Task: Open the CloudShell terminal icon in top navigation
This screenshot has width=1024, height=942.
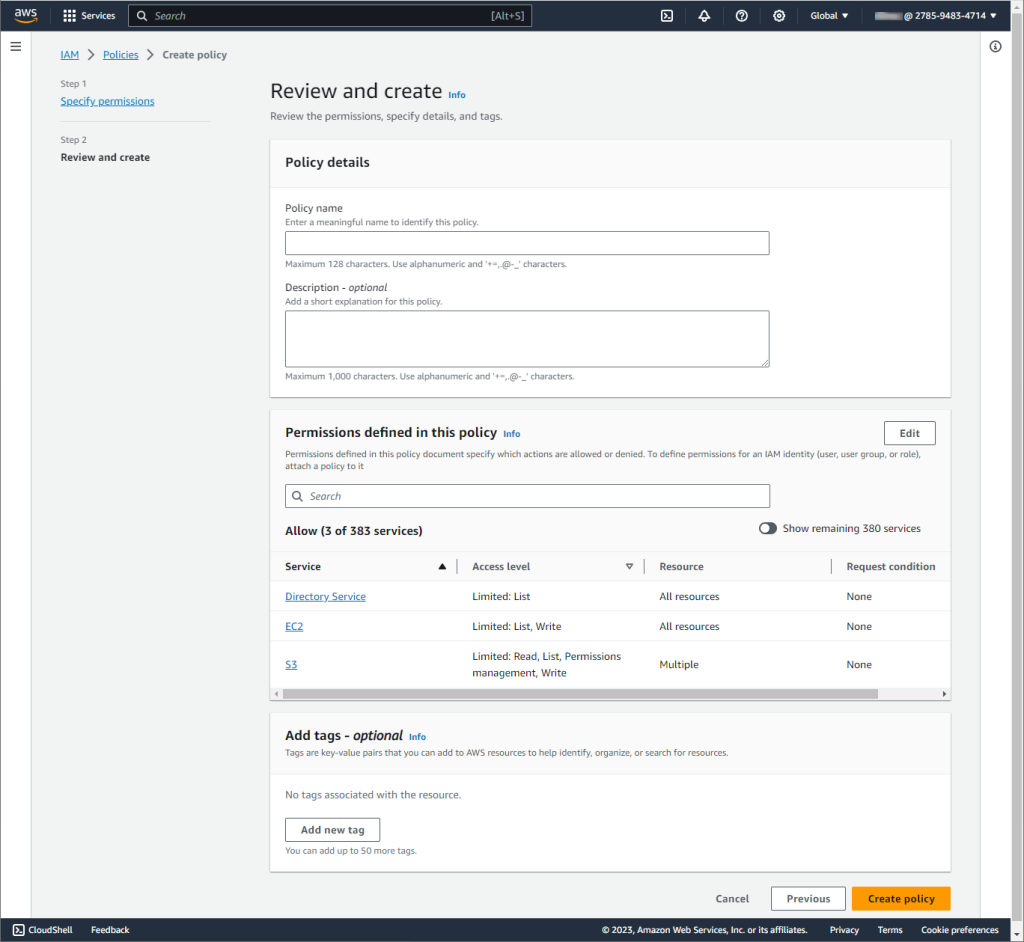Action: coord(666,15)
